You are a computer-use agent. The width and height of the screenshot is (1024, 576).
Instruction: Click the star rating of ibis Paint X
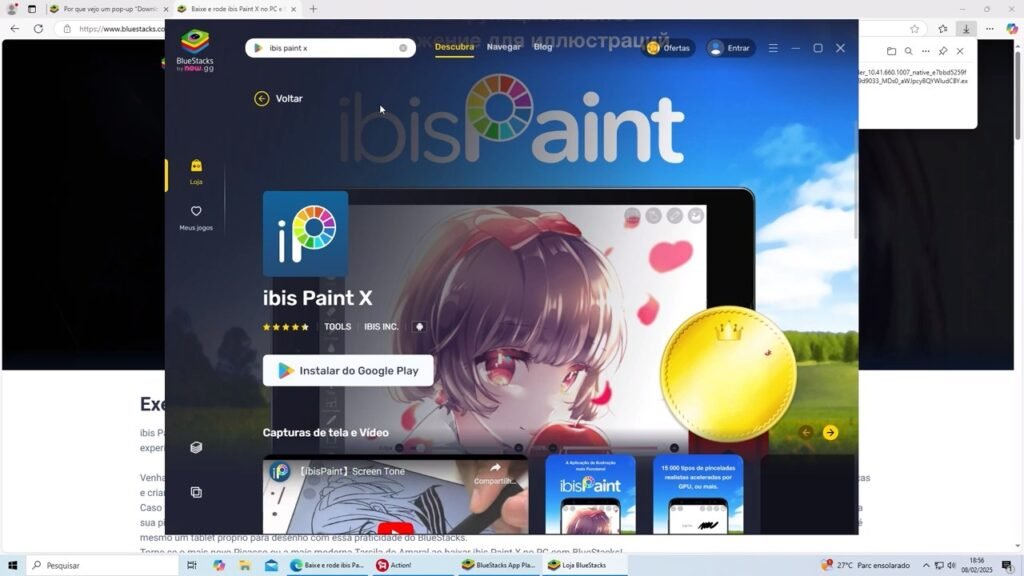(285, 327)
